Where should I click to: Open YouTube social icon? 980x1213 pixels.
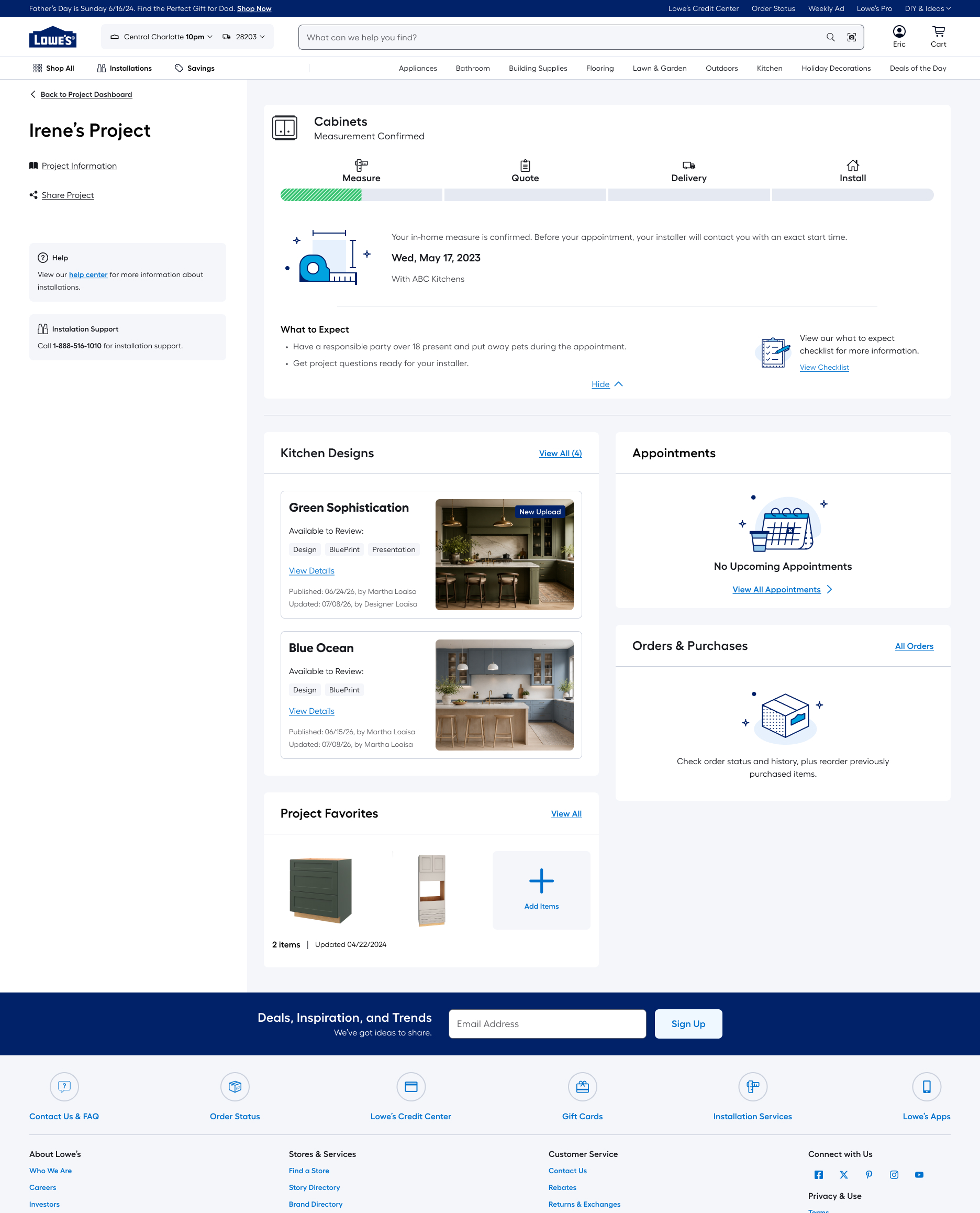919,1175
